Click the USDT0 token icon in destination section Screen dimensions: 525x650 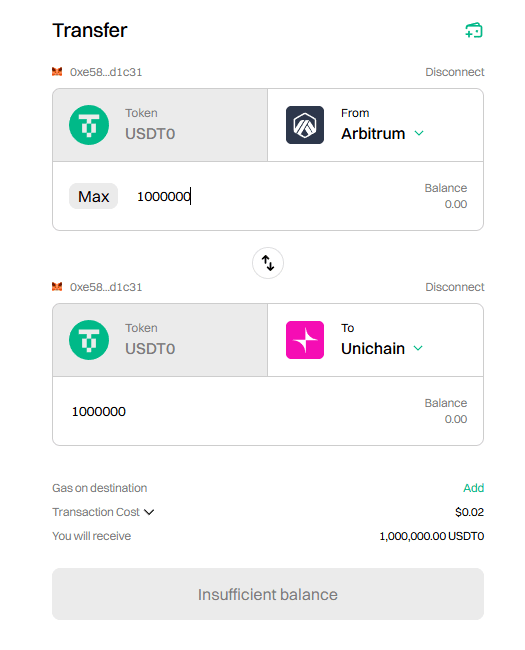click(x=89, y=340)
